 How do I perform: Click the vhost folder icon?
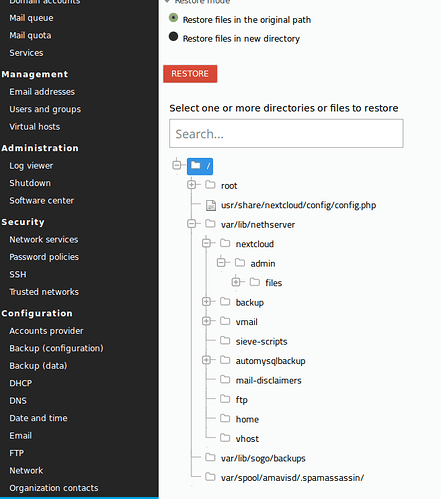tap(225, 438)
